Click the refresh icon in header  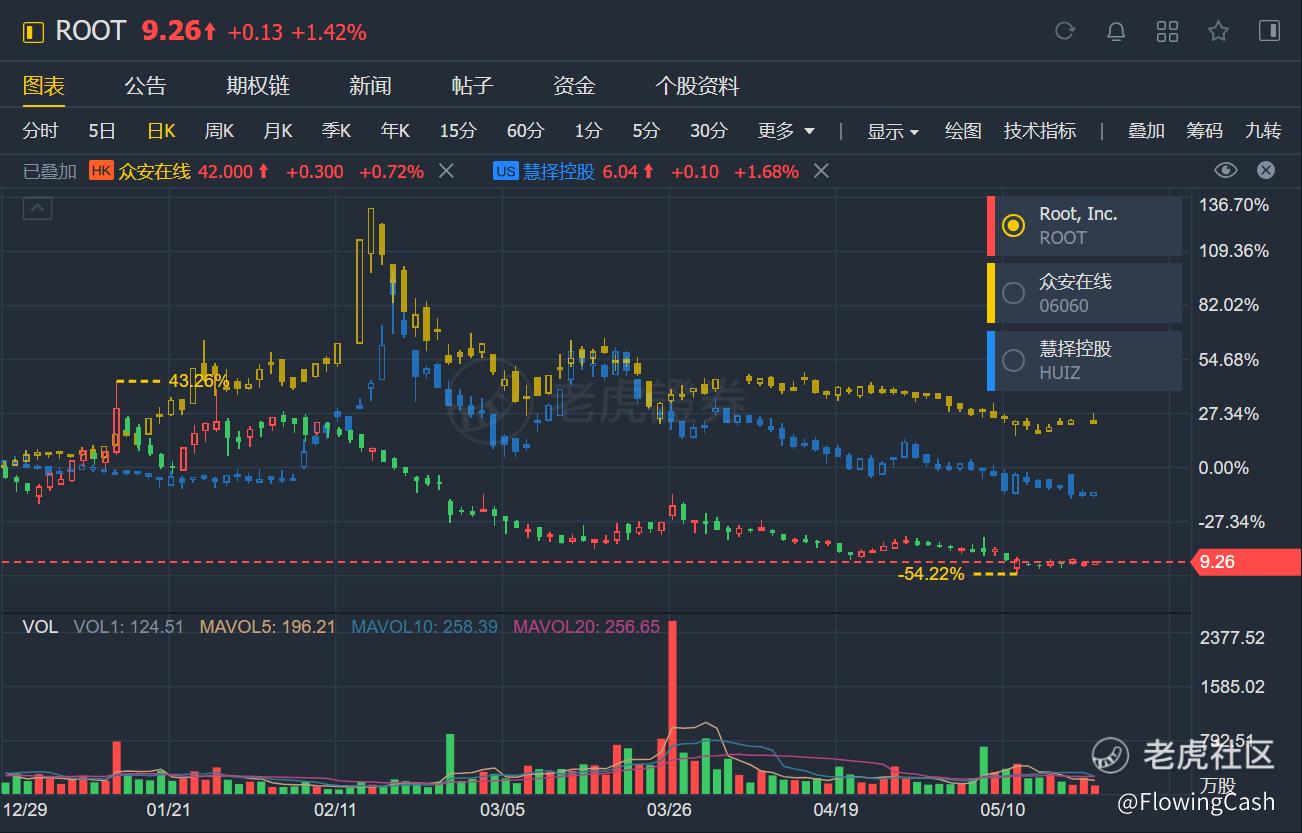1065,31
